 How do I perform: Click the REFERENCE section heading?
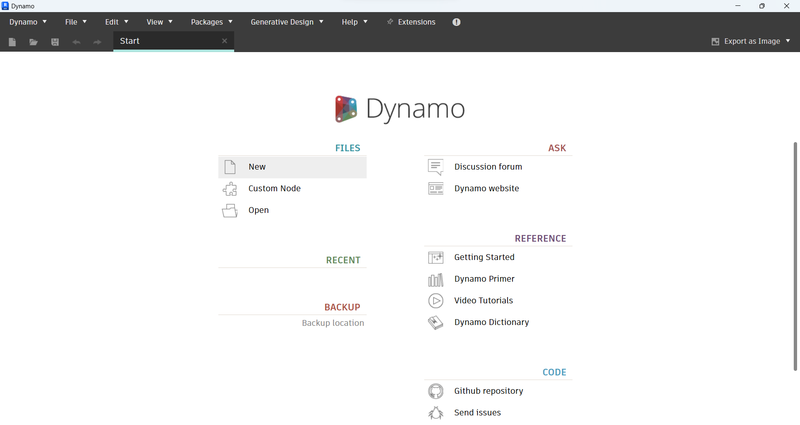pos(540,239)
